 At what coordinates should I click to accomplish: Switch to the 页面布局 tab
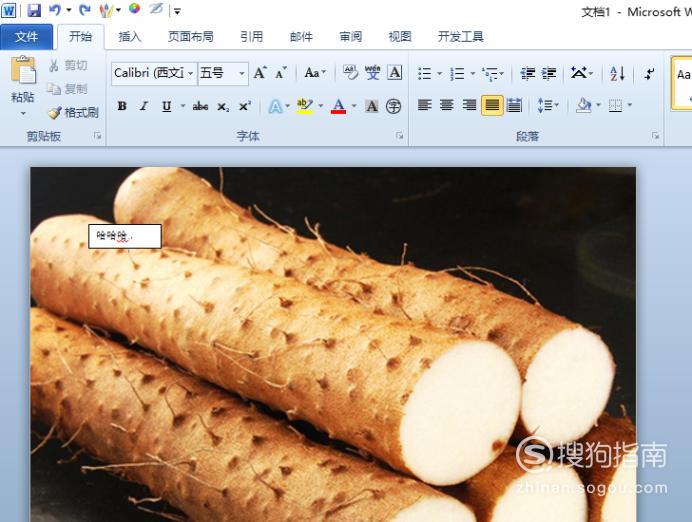191,36
